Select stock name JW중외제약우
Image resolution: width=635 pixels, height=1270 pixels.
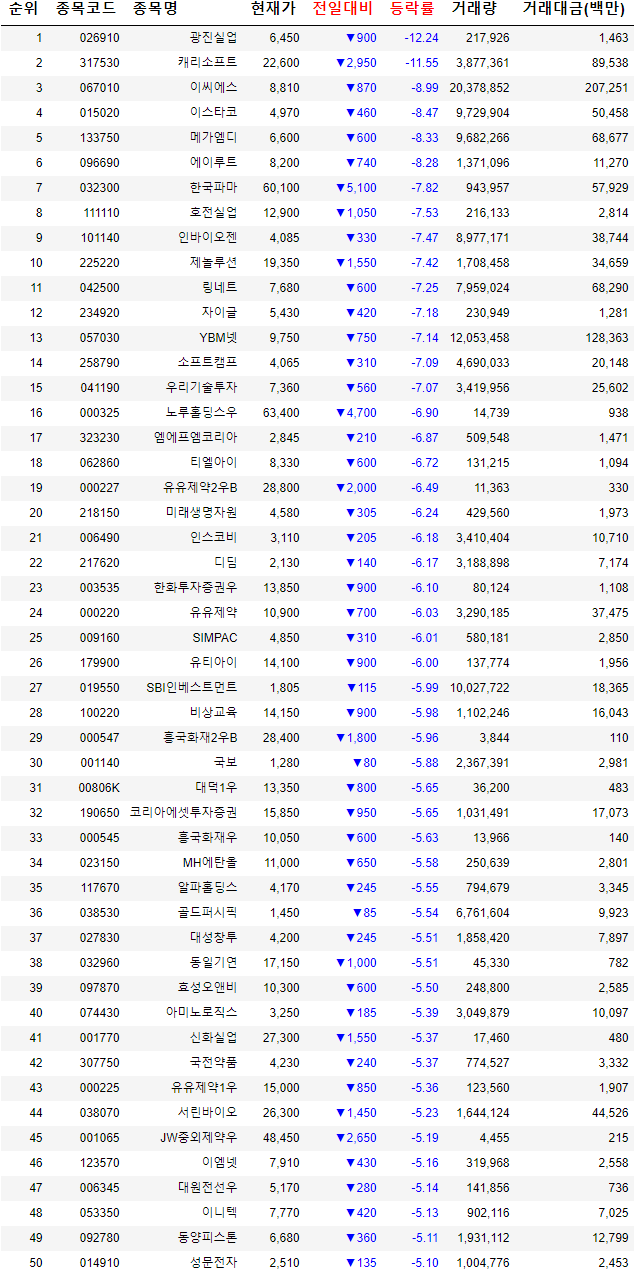coord(198,1138)
